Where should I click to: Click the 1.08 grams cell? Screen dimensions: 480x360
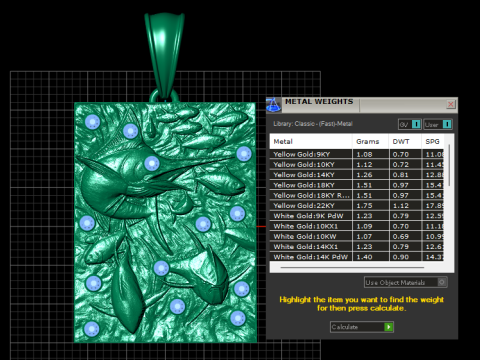[370, 154]
